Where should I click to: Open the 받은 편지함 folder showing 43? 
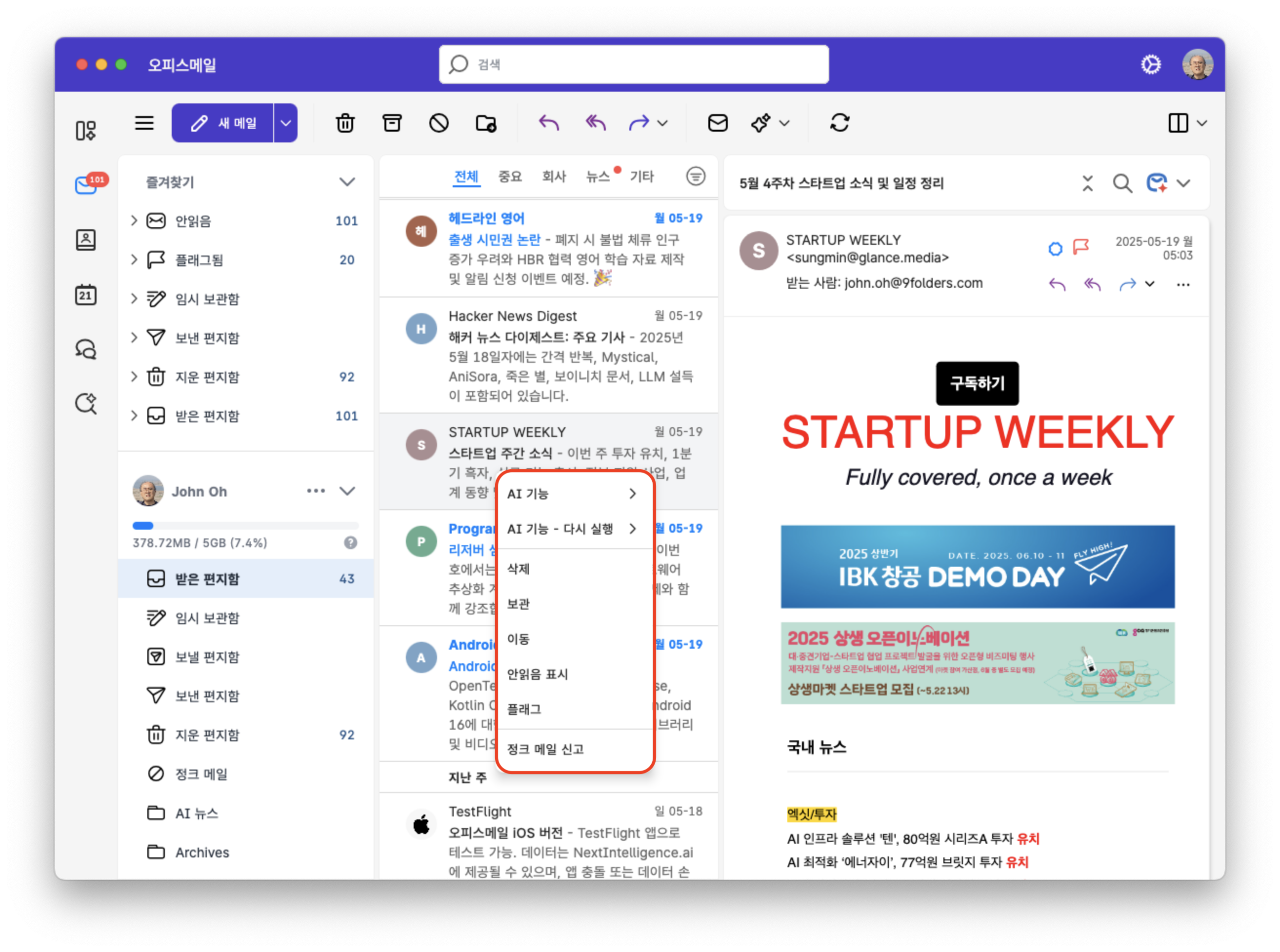[x=246, y=578]
